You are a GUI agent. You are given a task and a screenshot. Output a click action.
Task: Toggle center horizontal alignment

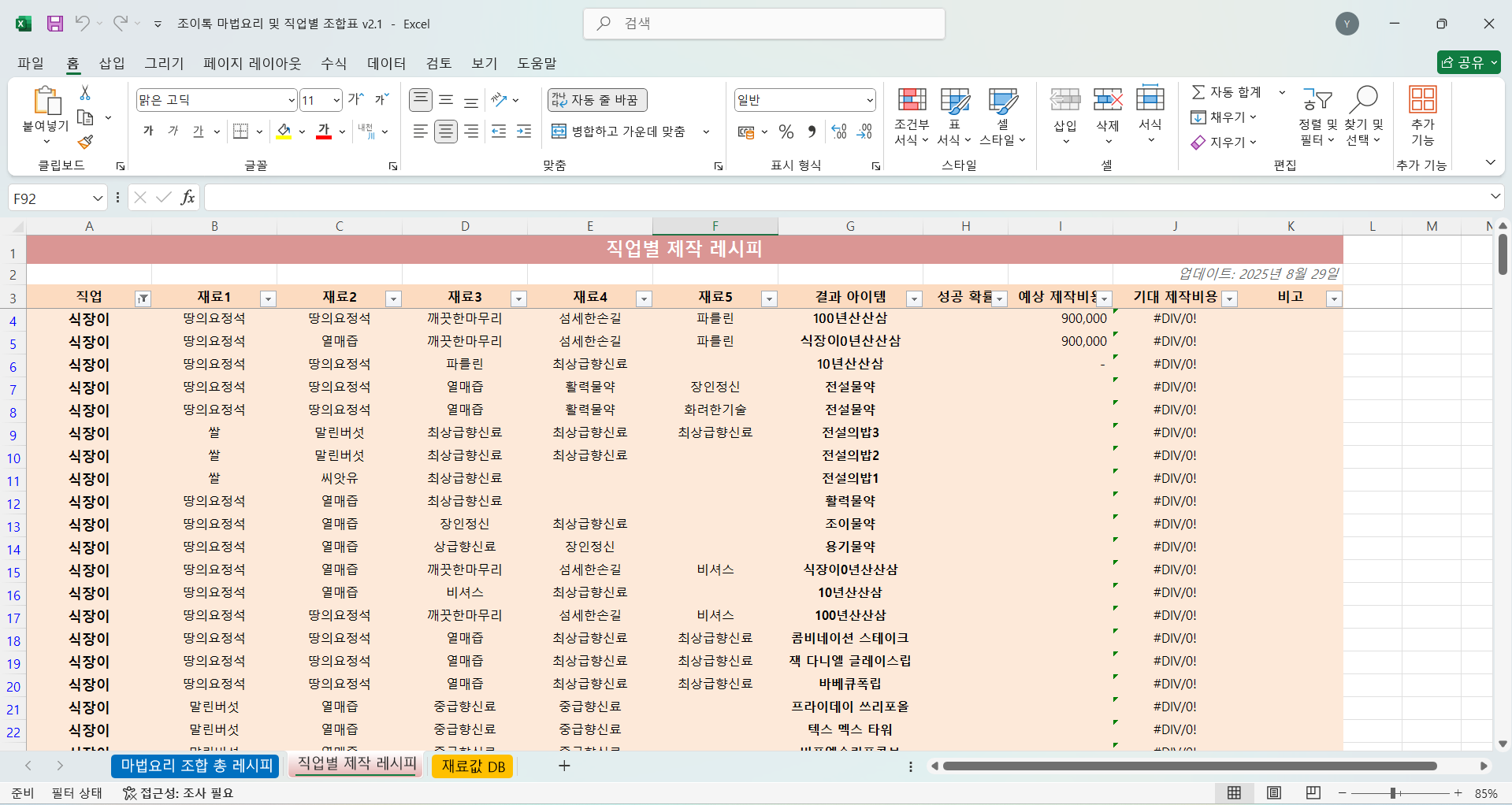point(446,132)
